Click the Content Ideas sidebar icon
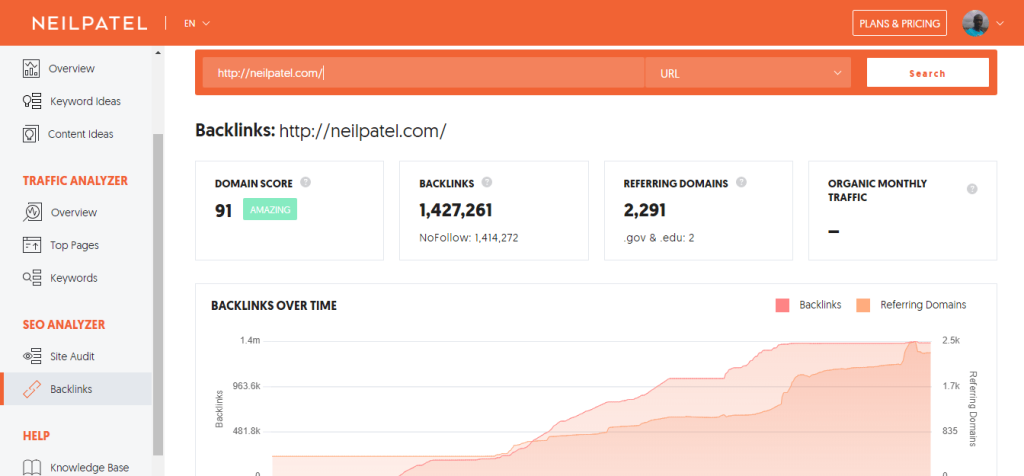The width and height of the screenshot is (1024, 476). (32, 134)
